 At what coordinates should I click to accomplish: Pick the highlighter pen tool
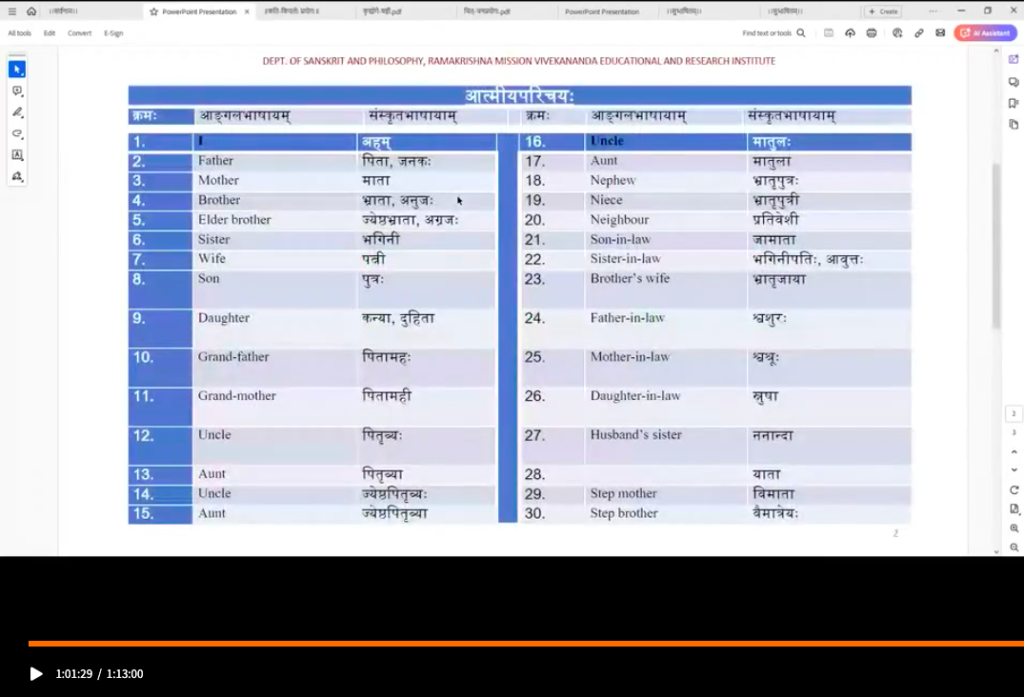17,112
